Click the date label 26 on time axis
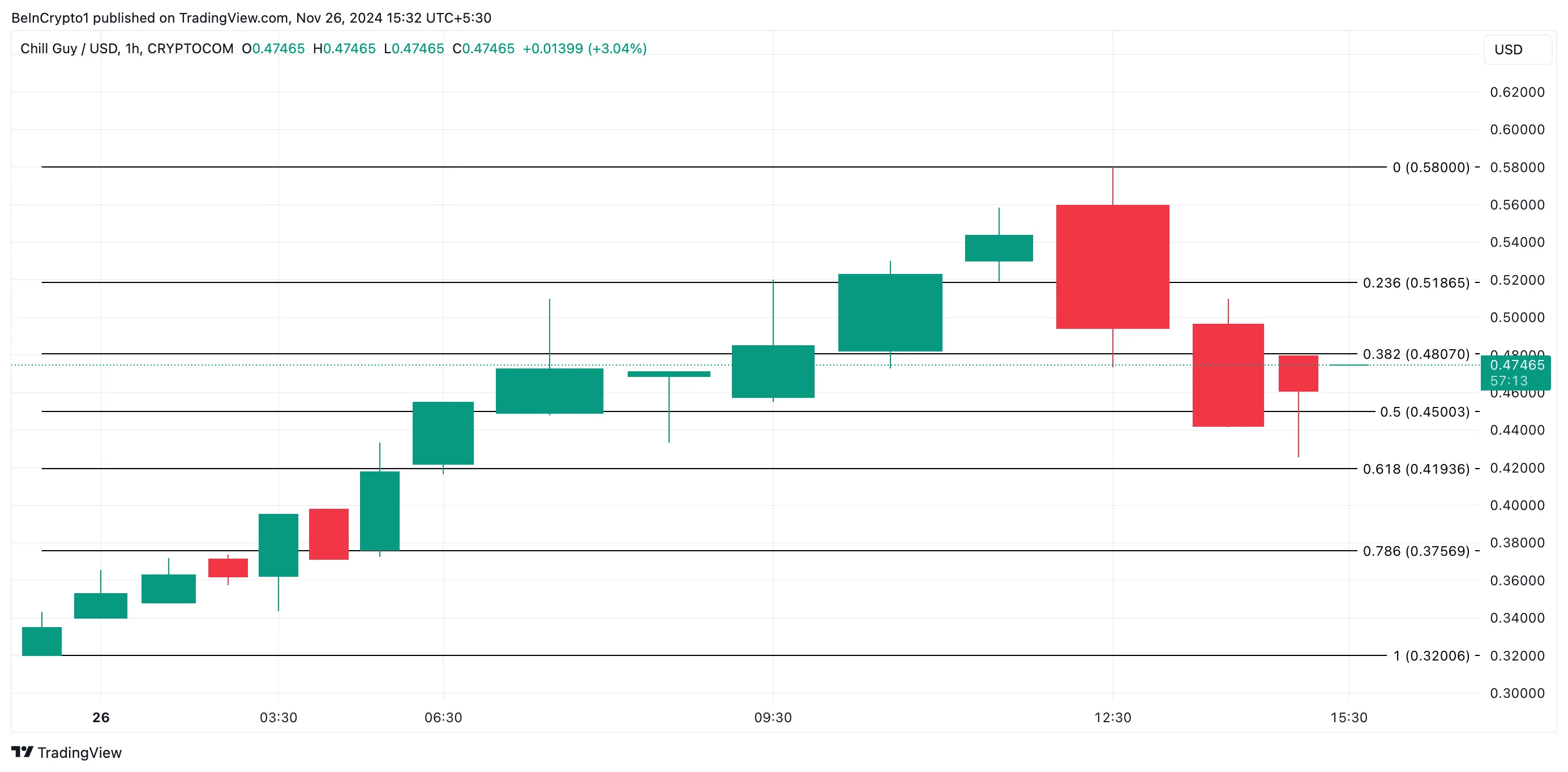The width and height of the screenshot is (1568, 772). [x=101, y=718]
